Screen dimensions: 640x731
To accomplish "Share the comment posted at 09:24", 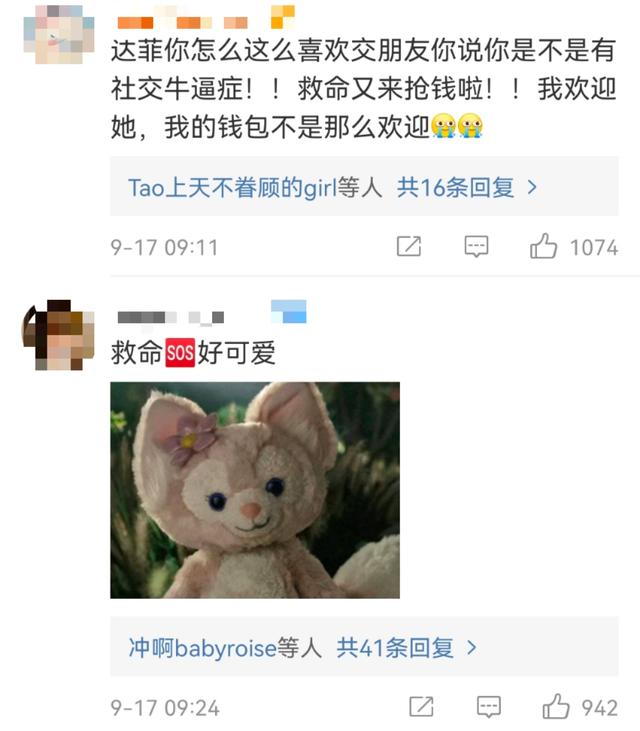I will 421,706.
